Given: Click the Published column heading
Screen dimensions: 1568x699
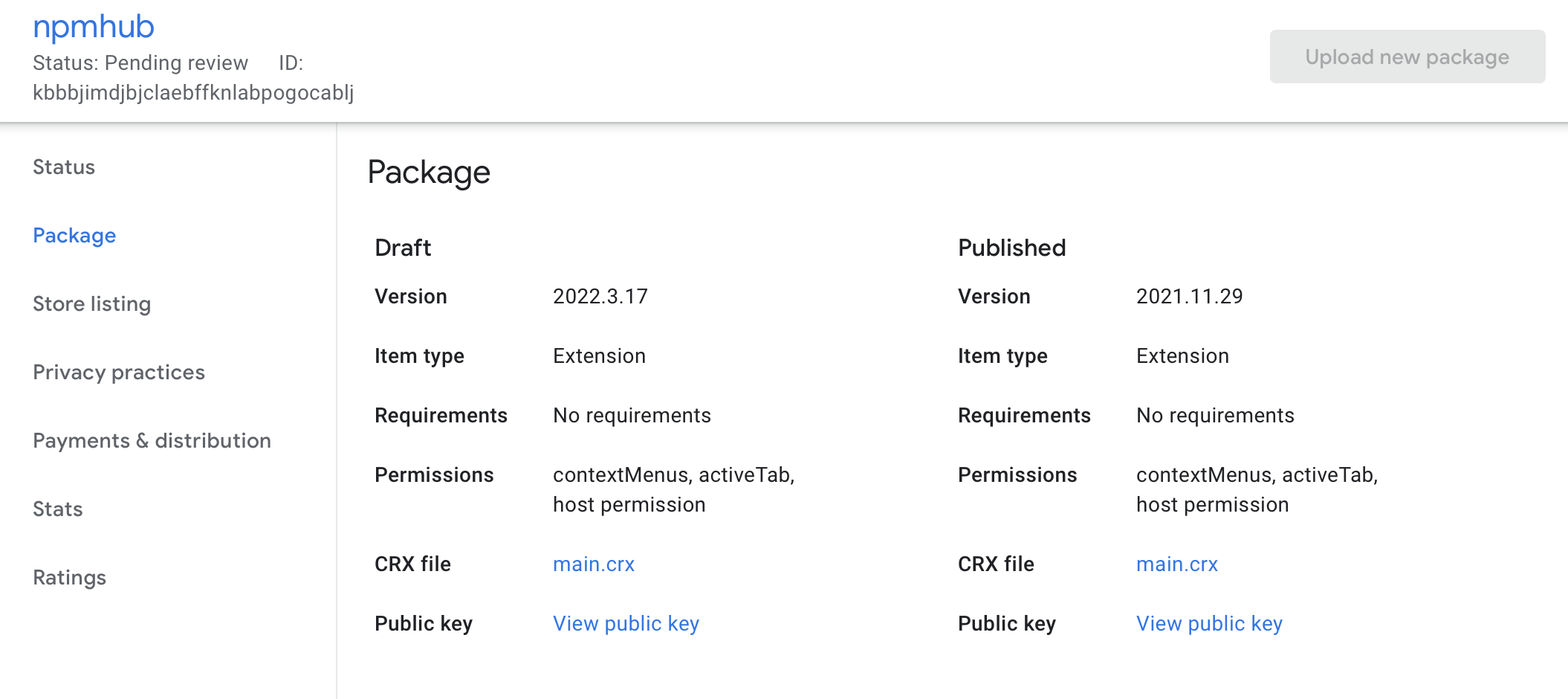Looking at the screenshot, I should point(1012,248).
